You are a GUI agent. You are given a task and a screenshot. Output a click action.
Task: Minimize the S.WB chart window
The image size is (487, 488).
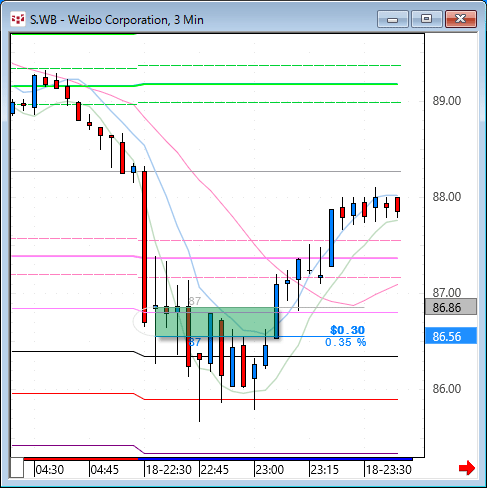(393, 19)
